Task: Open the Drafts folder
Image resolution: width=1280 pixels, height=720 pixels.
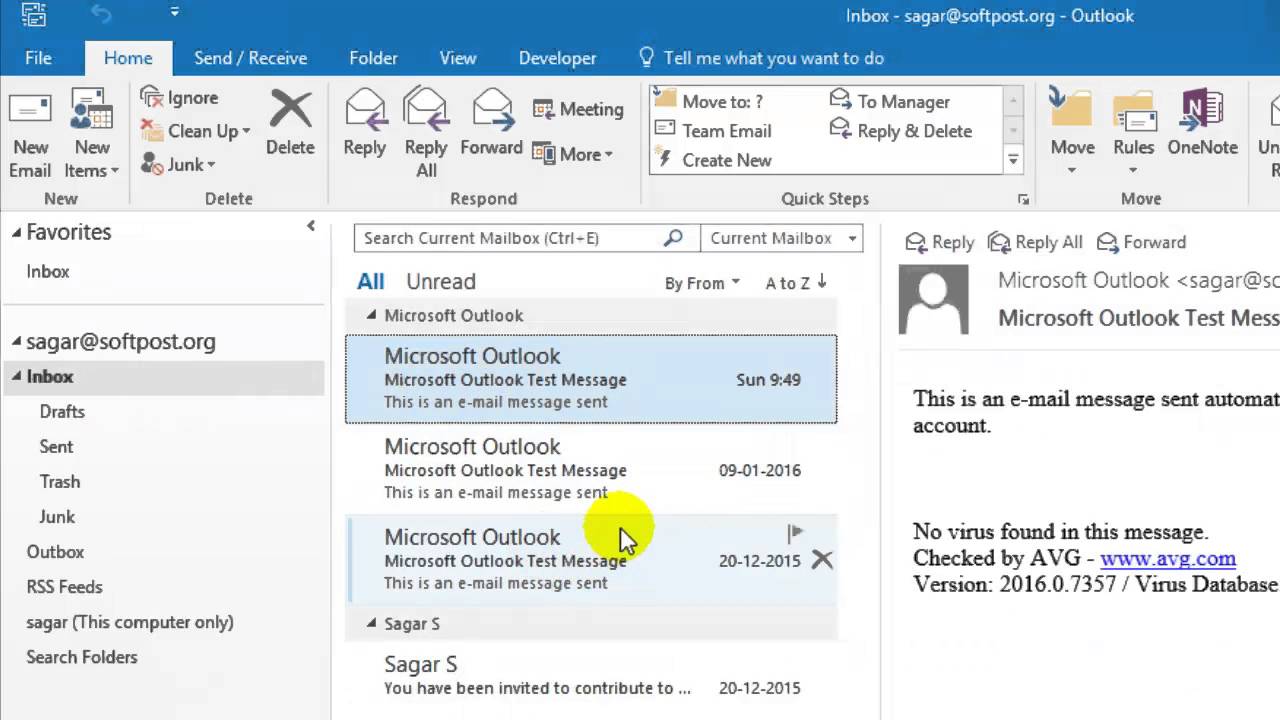Action: click(62, 412)
